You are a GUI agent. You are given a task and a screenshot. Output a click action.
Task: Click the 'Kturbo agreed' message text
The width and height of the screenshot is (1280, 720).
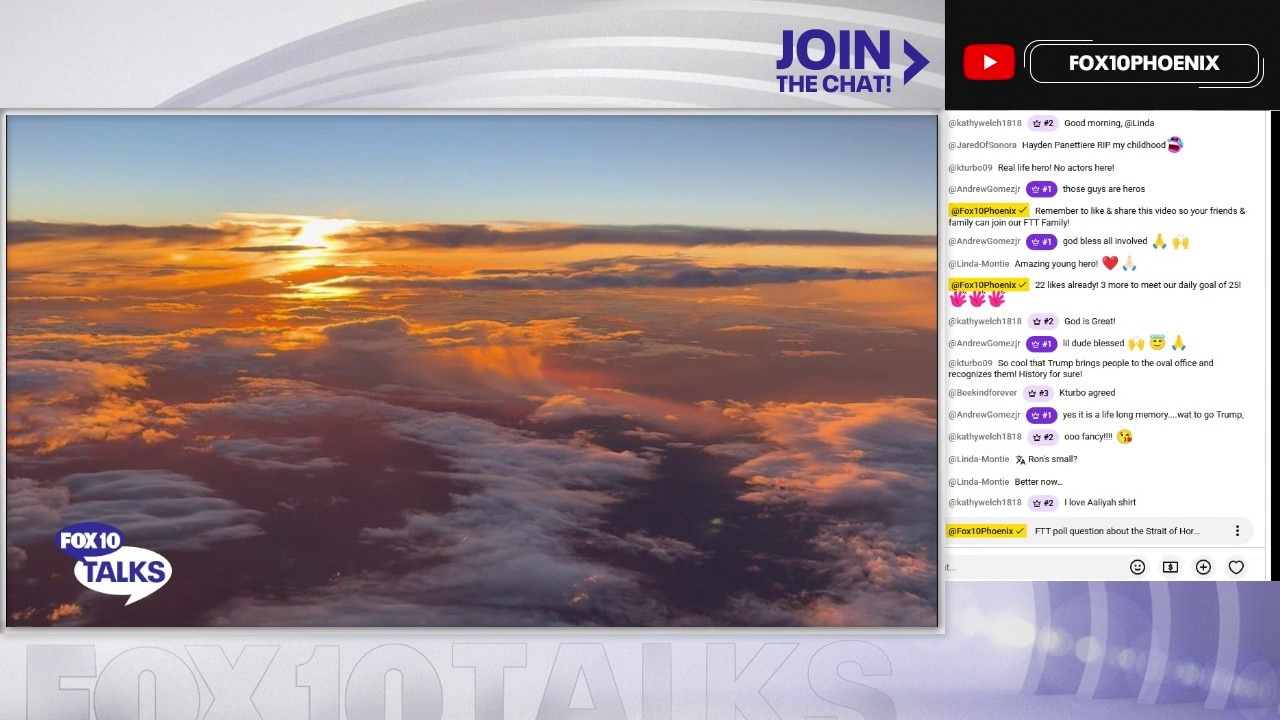pyautogui.click(x=1087, y=393)
